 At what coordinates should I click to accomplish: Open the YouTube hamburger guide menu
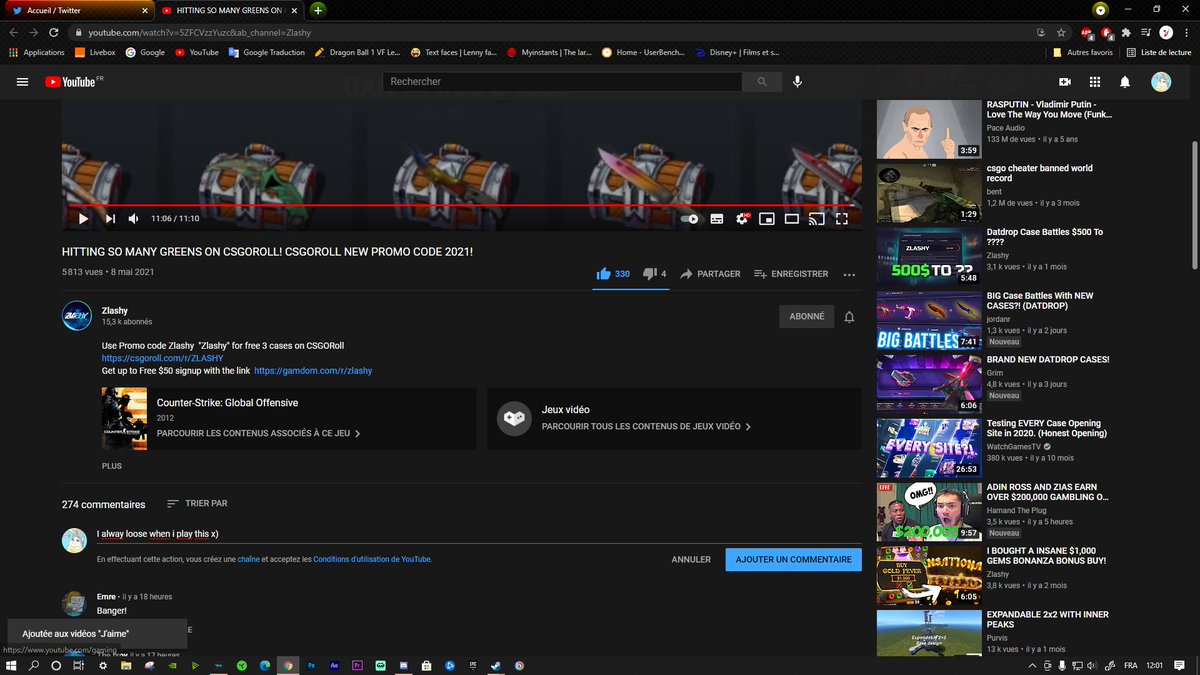pyautogui.click(x=22, y=82)
